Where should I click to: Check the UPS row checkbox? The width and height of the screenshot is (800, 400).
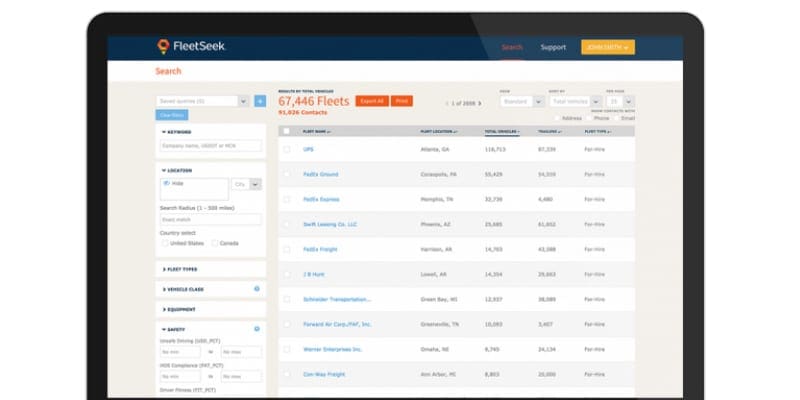[286, 149]
